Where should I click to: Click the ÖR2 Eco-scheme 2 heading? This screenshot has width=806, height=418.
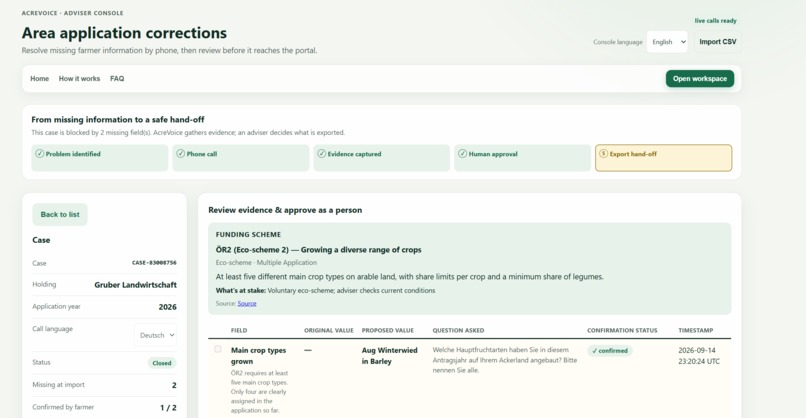tap(318, 250)
